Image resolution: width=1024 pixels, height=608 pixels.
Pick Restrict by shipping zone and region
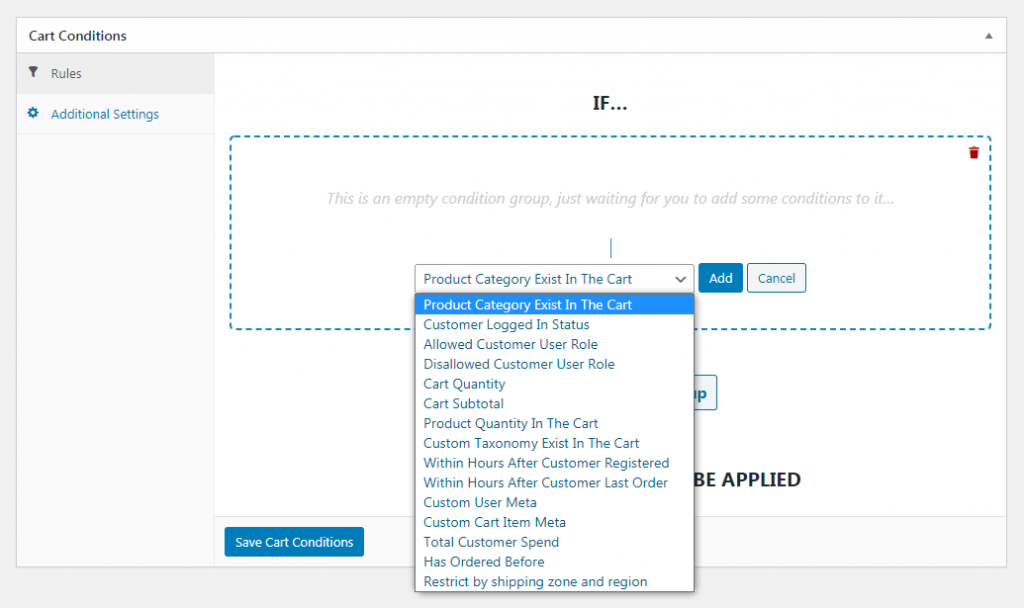click(x=554, y=582)
